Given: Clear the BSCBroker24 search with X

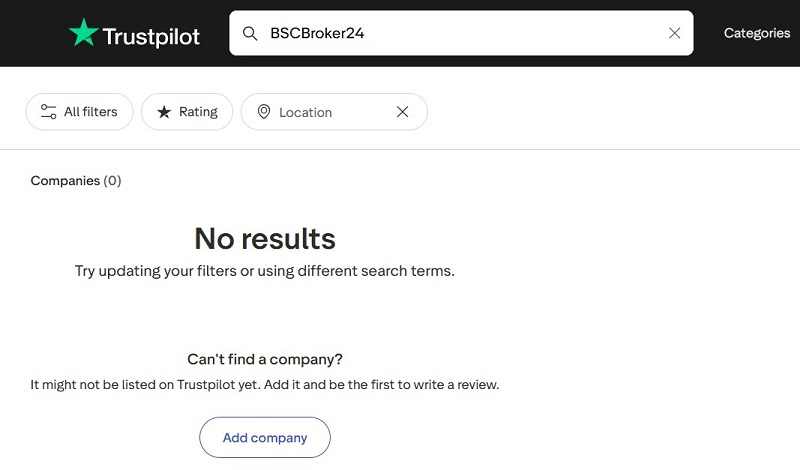Looking at the screenshot, I should click(674, 33).
